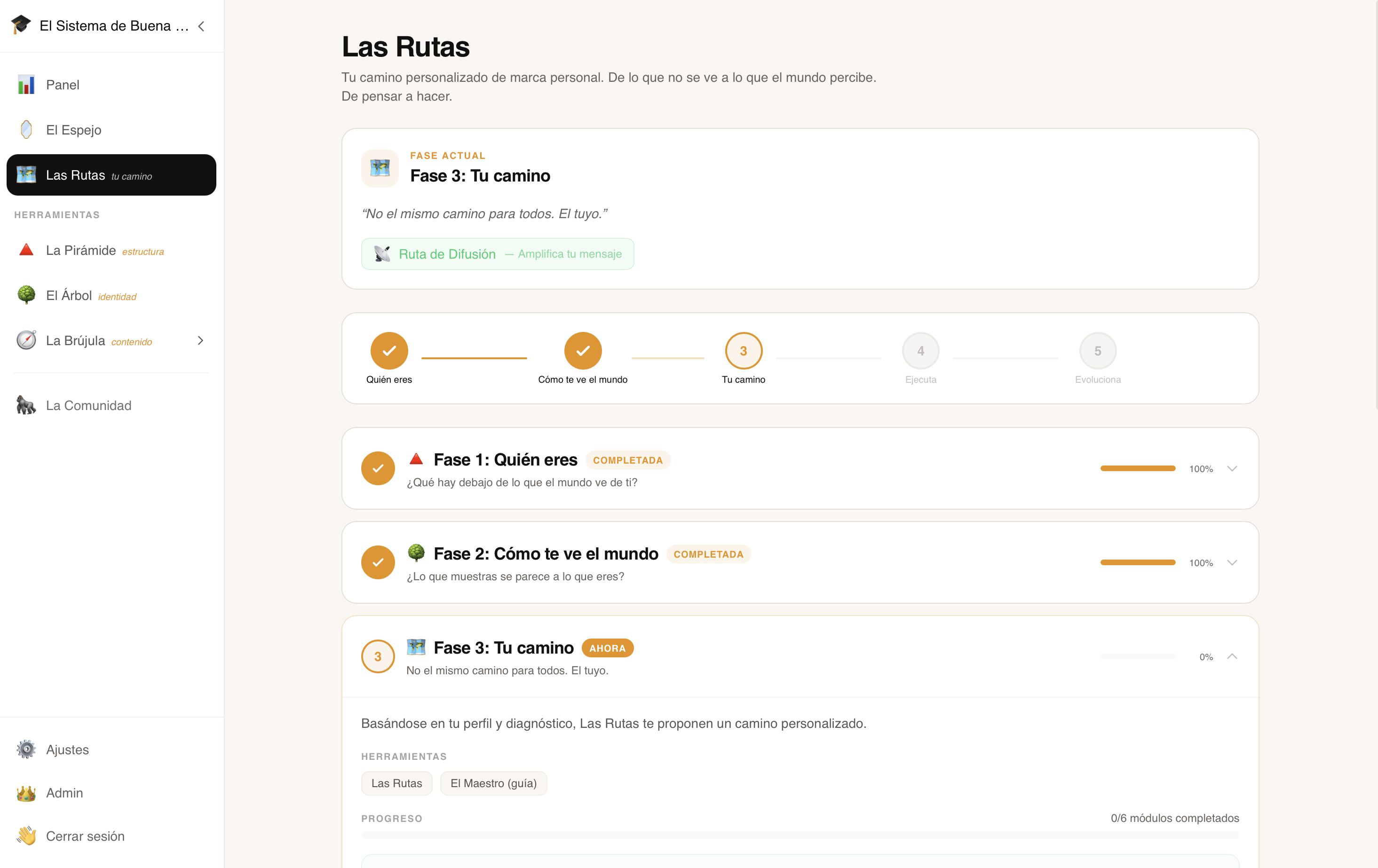Click the Fase 1 100% progress bar

tap(1138, 469)
